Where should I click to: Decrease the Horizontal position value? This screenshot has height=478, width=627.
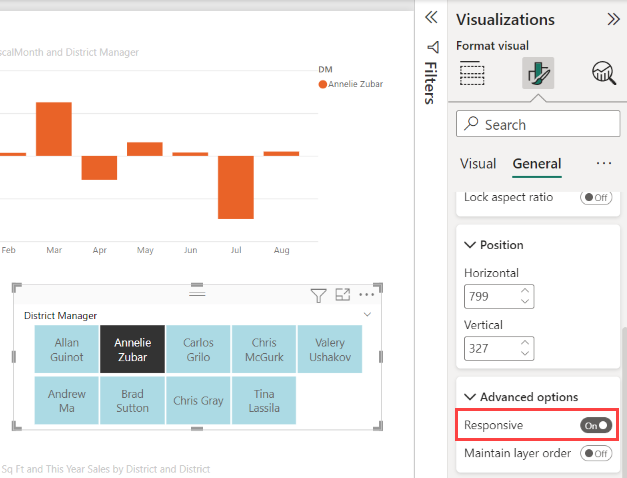(x=525, y=301)
